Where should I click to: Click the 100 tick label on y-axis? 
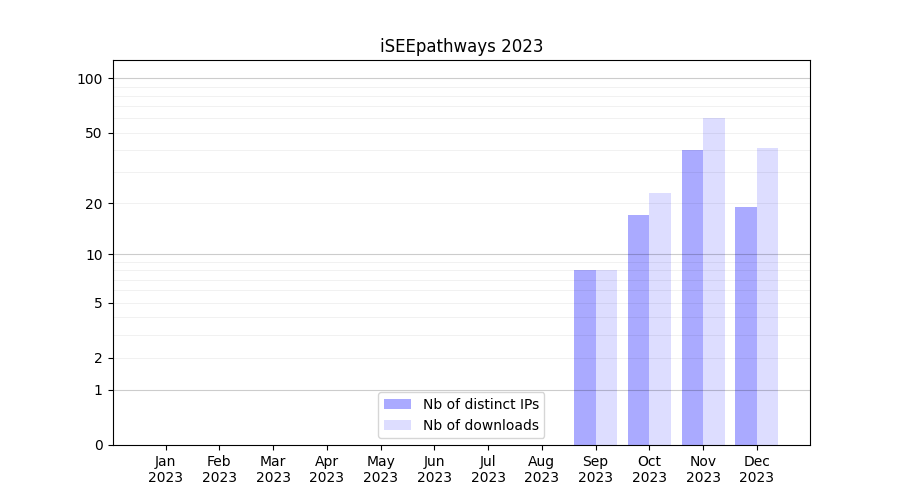(x=90, y=79)
